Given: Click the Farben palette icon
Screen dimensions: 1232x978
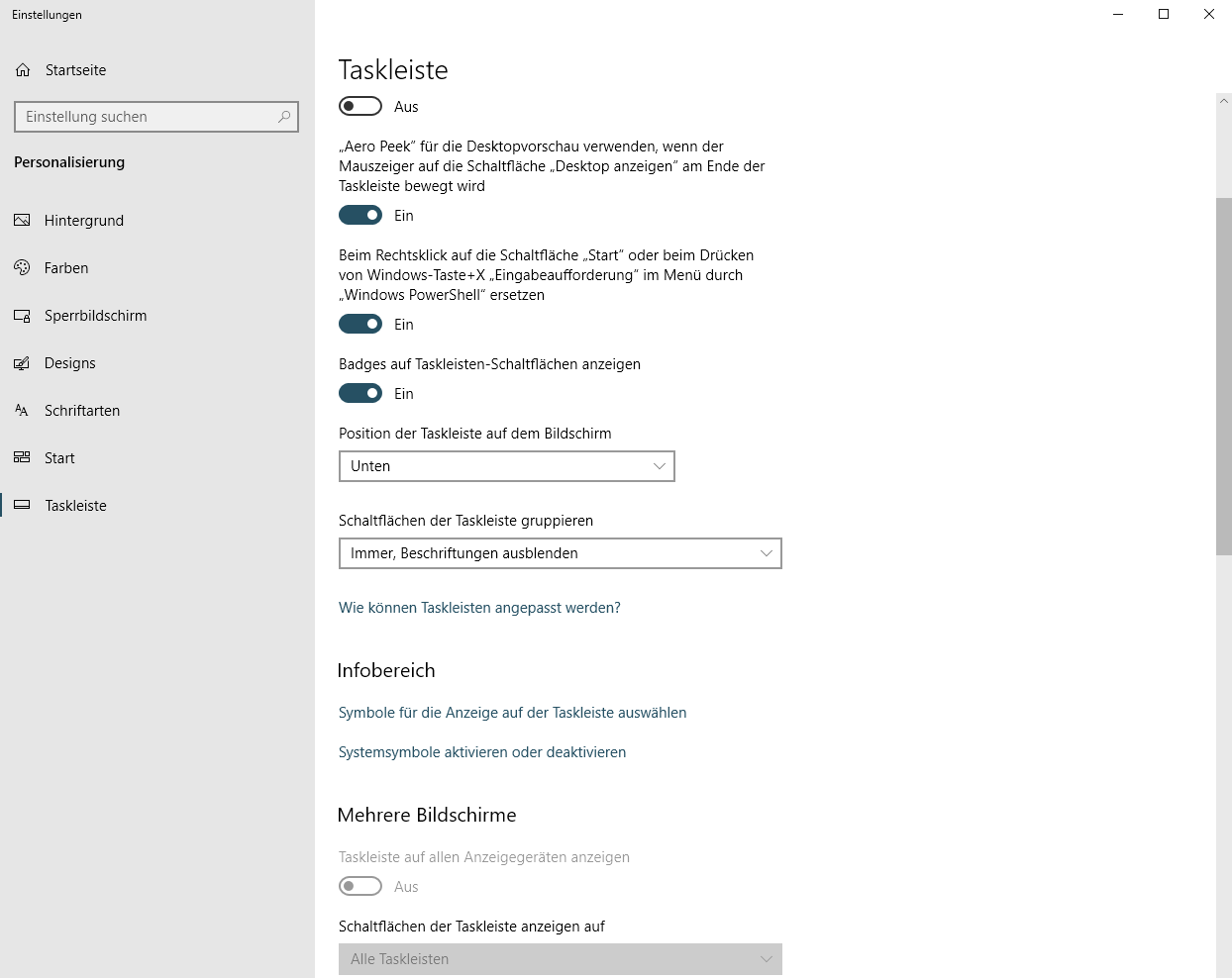Looking at the screenshot, I should coord(22,268).
